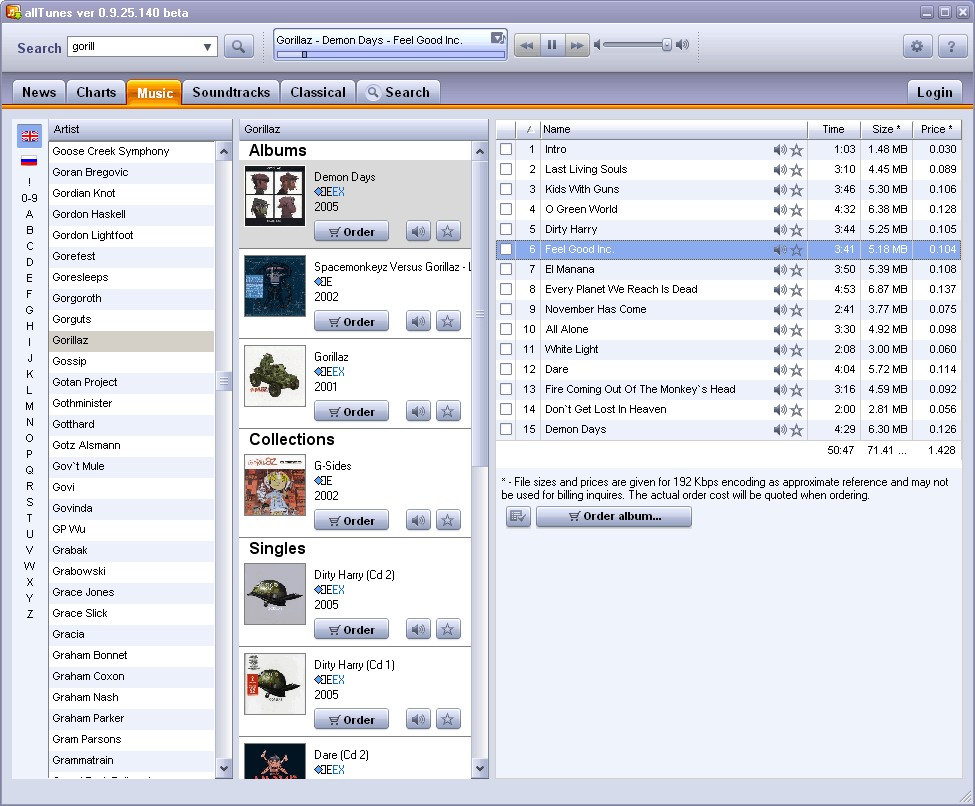This screenshot has width=975, height=806.
Task: Star the Dirty Harry (Cd 2) single
Action: (448, 629)
